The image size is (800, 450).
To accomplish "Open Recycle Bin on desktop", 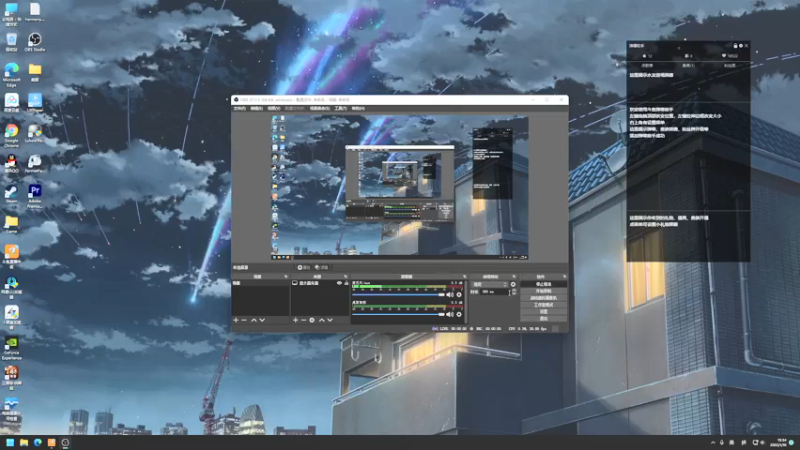I will 11,42.
